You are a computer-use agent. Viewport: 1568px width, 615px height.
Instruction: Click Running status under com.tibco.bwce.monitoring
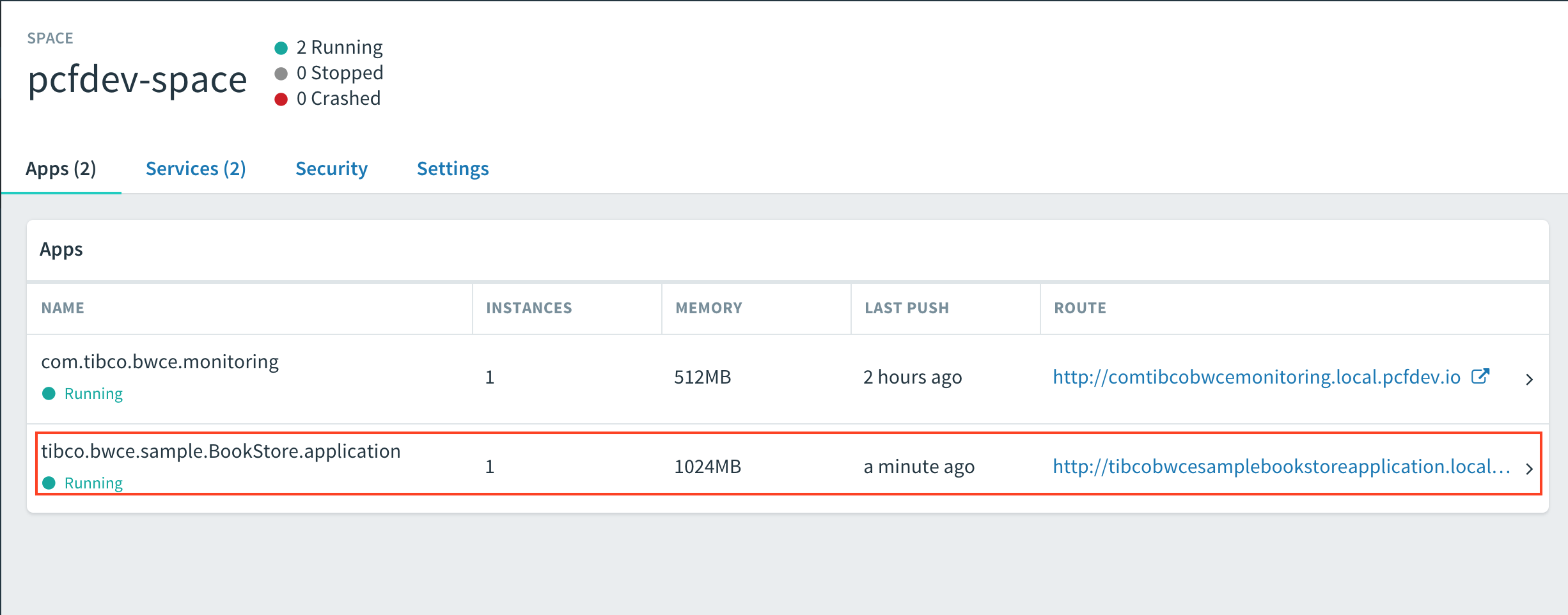click(x=93, y=394)
